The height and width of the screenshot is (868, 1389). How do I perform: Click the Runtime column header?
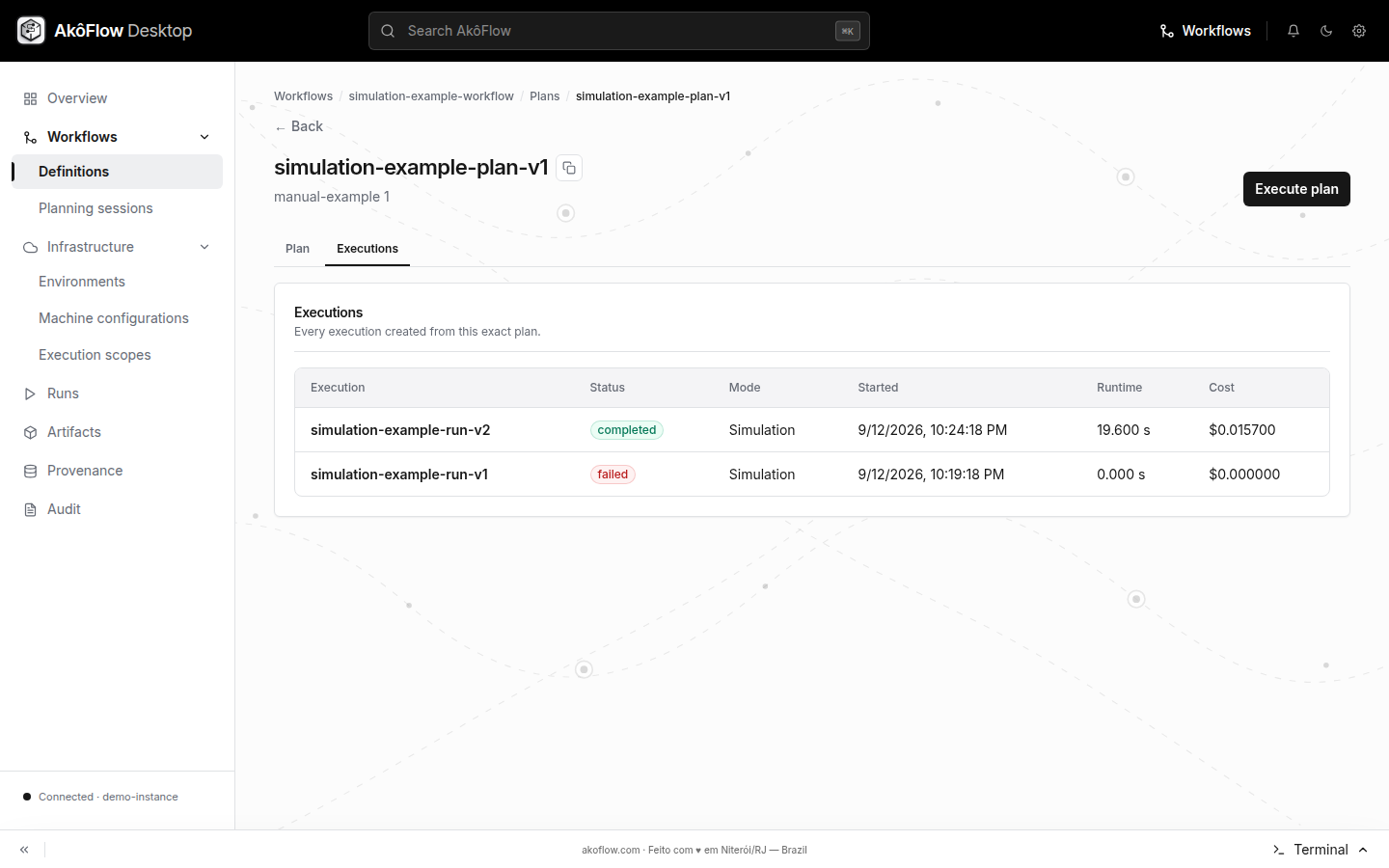pyautogui.click(x=1119, y=388)
